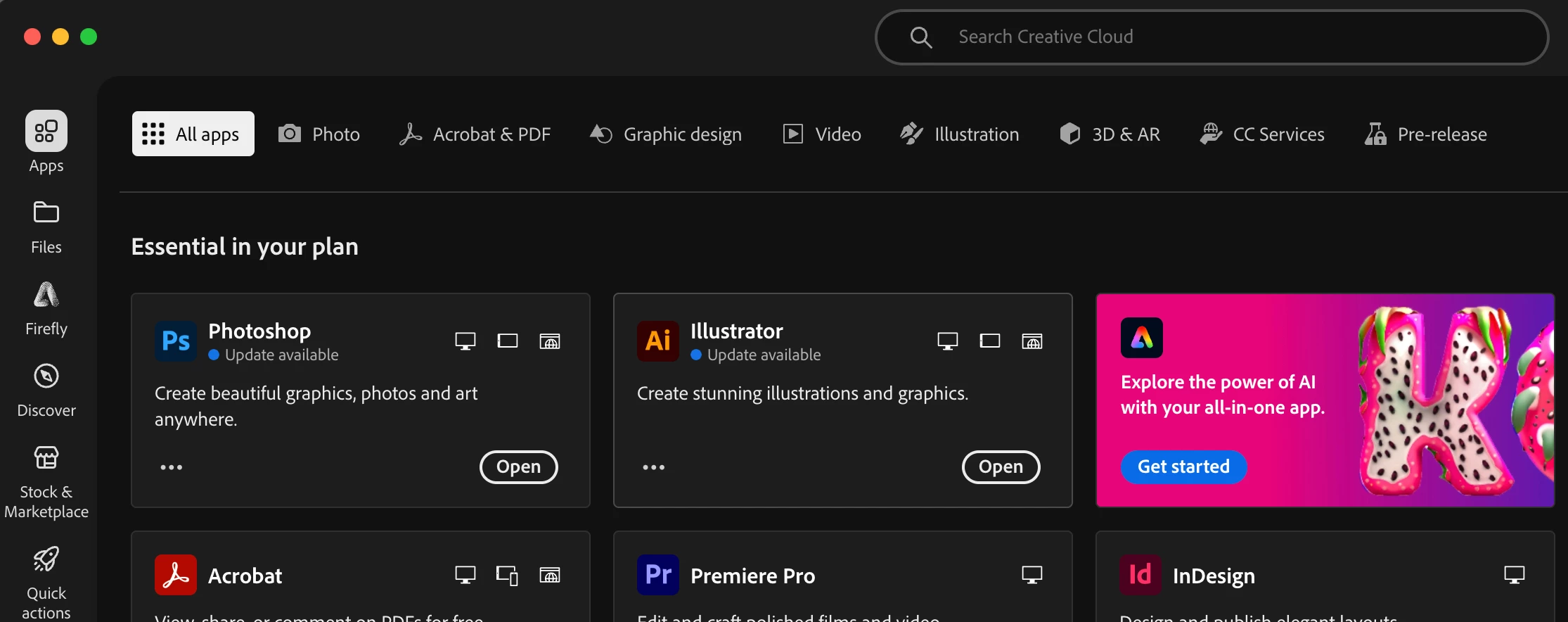The height and width of the screenshot is (622, 1568).
Task: Open the Apps section in sidebar
Action: (x=46, y=142)
